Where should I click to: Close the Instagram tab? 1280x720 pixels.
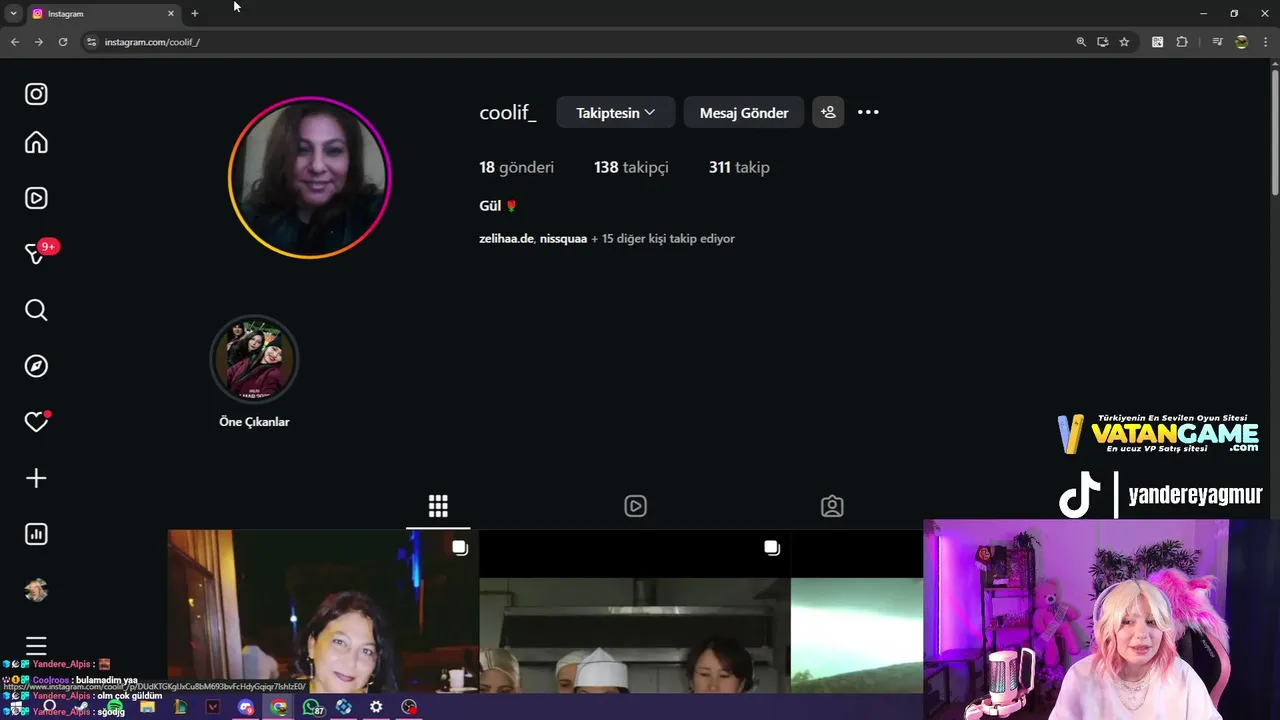(171, 13)
